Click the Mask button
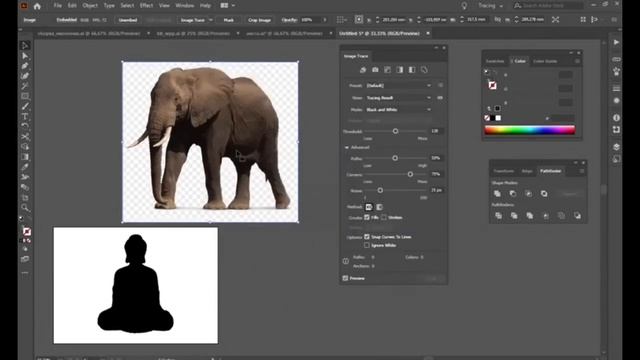 coord(229,20)
